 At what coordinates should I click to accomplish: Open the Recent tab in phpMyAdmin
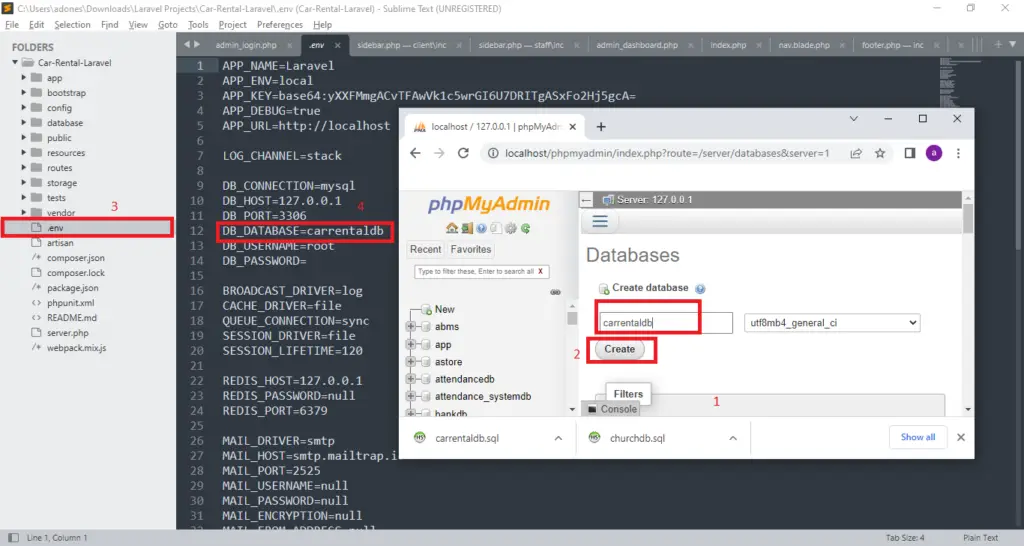pyautogui.click(x=425, y=249)
